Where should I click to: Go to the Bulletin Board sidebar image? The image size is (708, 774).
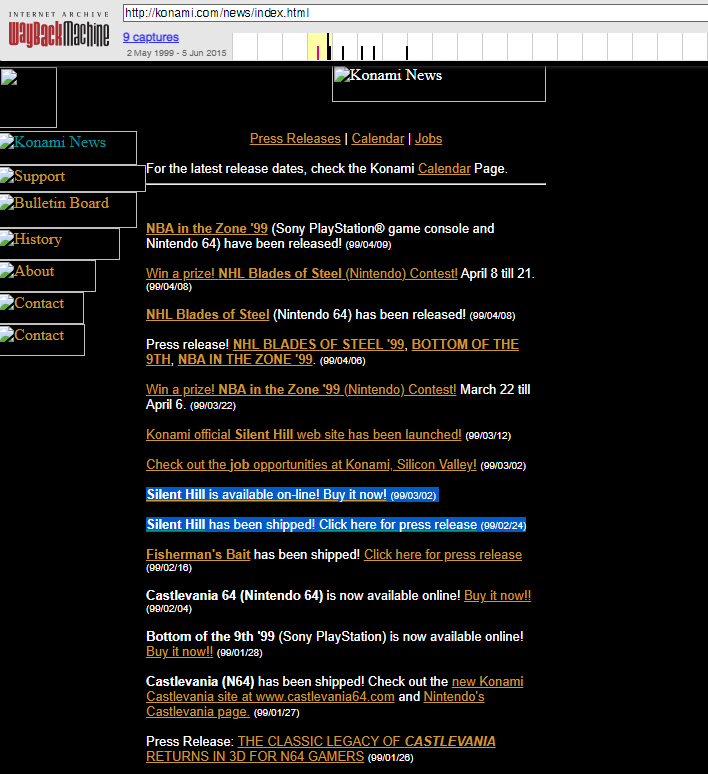coord(68,209)
